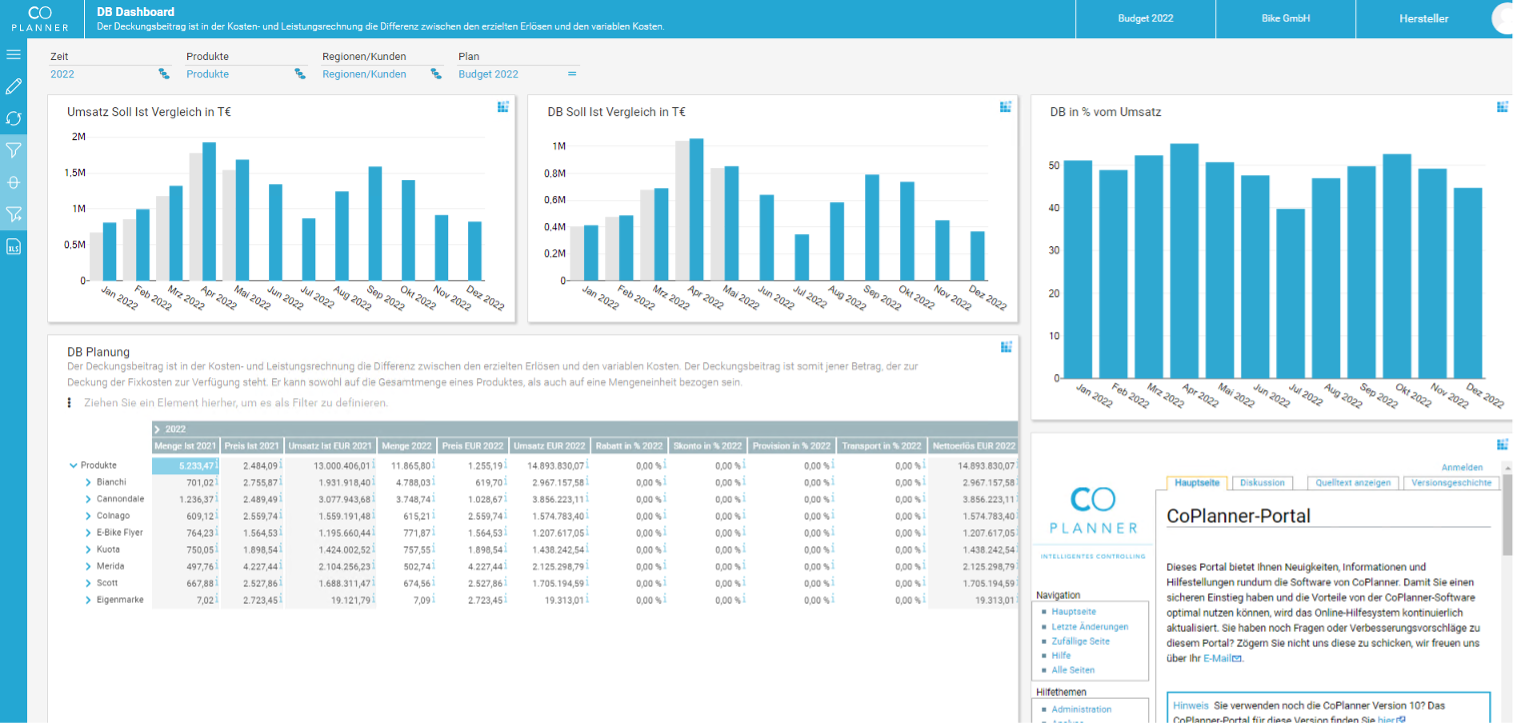Expand the Bianchi product row
This screenshot has height=724, width=1514.
(88, 482)
